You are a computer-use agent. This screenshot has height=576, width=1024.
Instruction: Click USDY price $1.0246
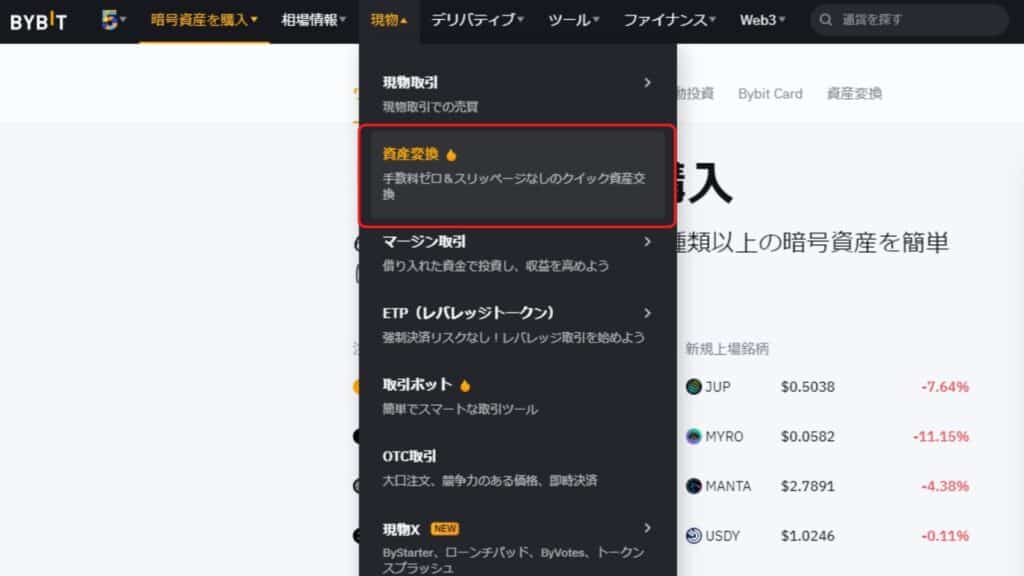[808, 536]
